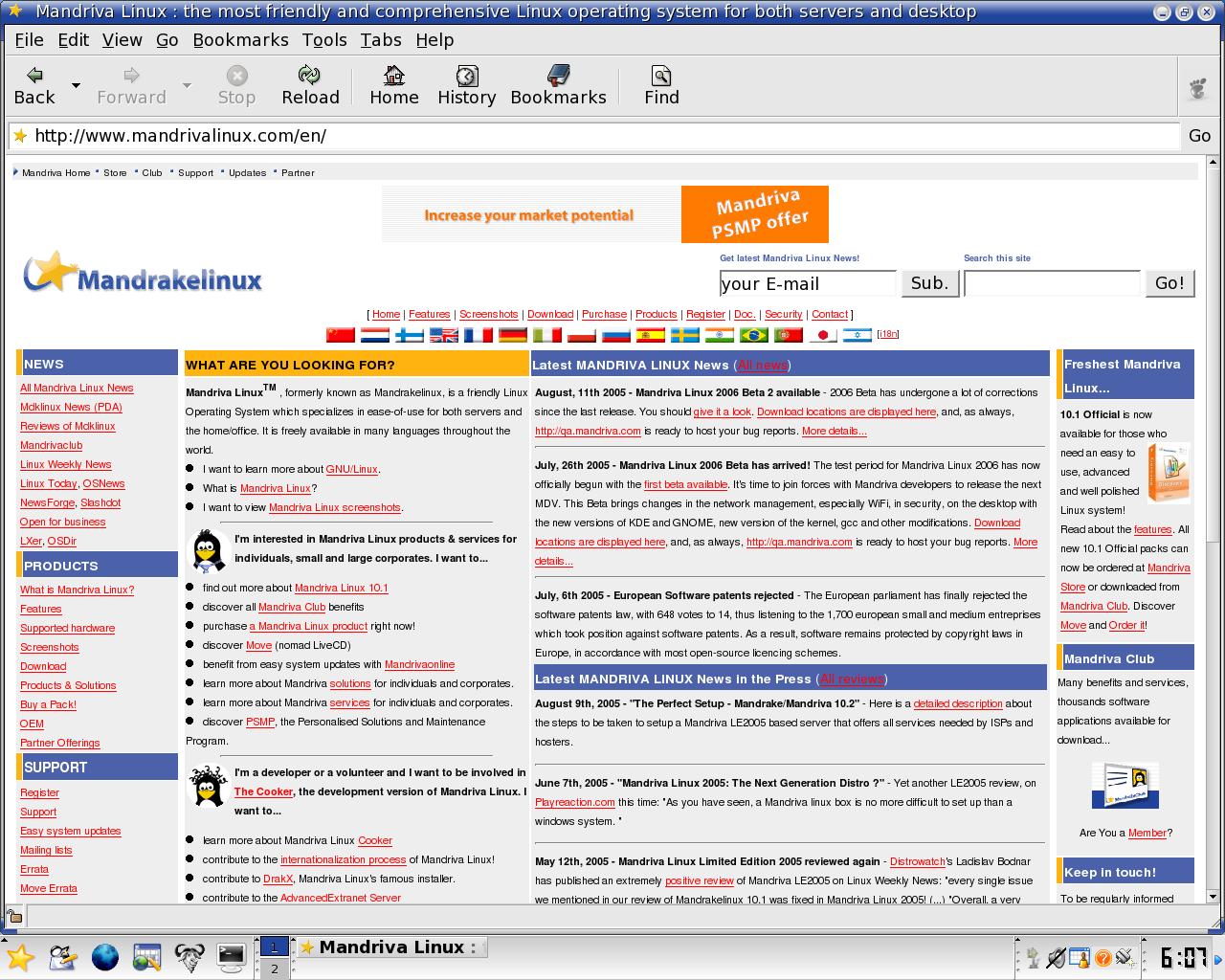Click the Go button next to the URL
1225x980 pixels.
coord(1200,136)
